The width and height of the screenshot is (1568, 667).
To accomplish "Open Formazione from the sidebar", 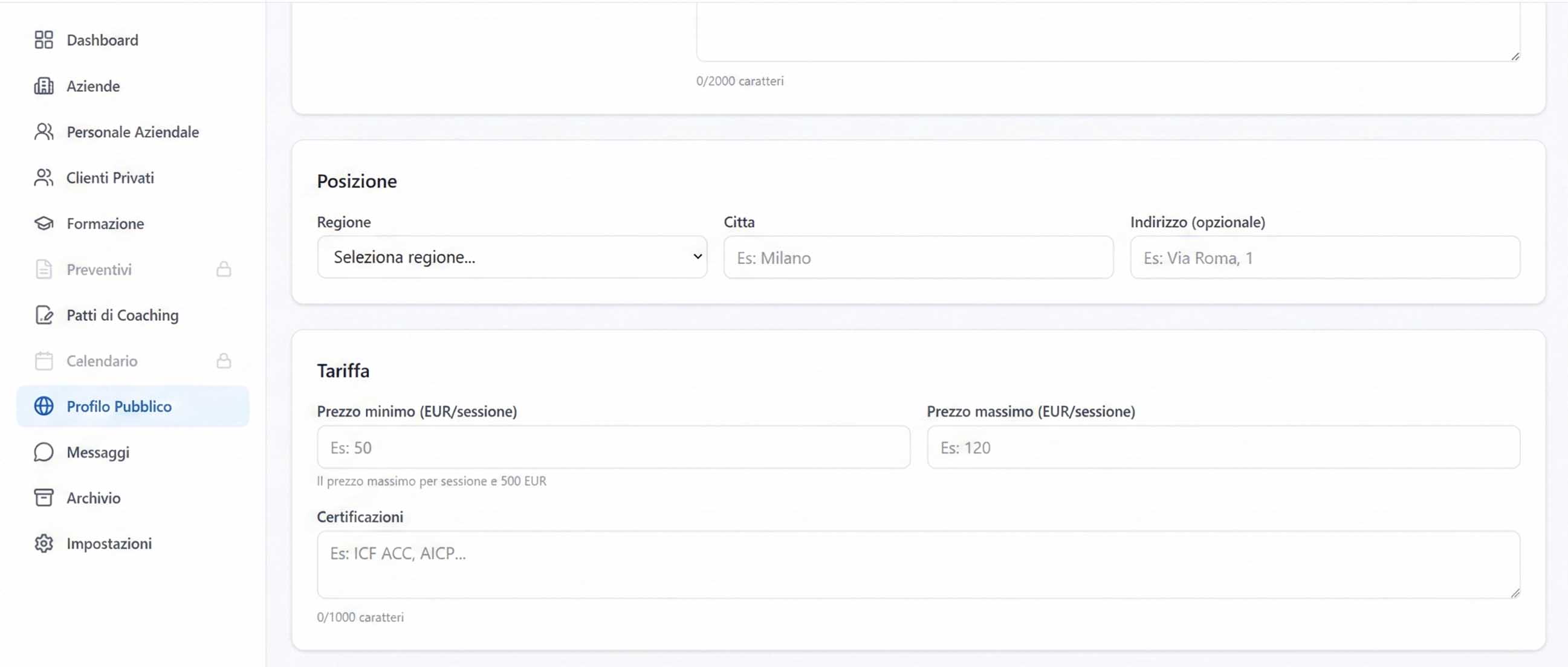I will pos(133,224).
